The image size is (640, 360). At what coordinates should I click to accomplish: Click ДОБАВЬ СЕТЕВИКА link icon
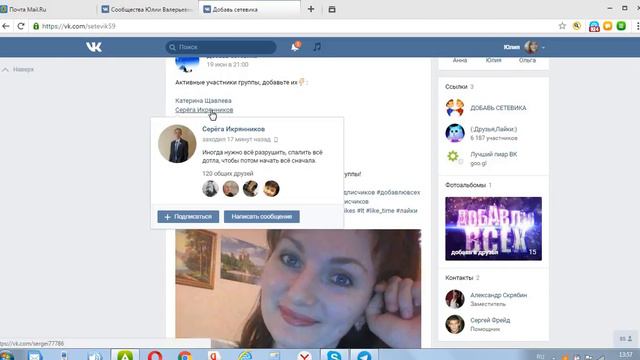tap(455, 108)
